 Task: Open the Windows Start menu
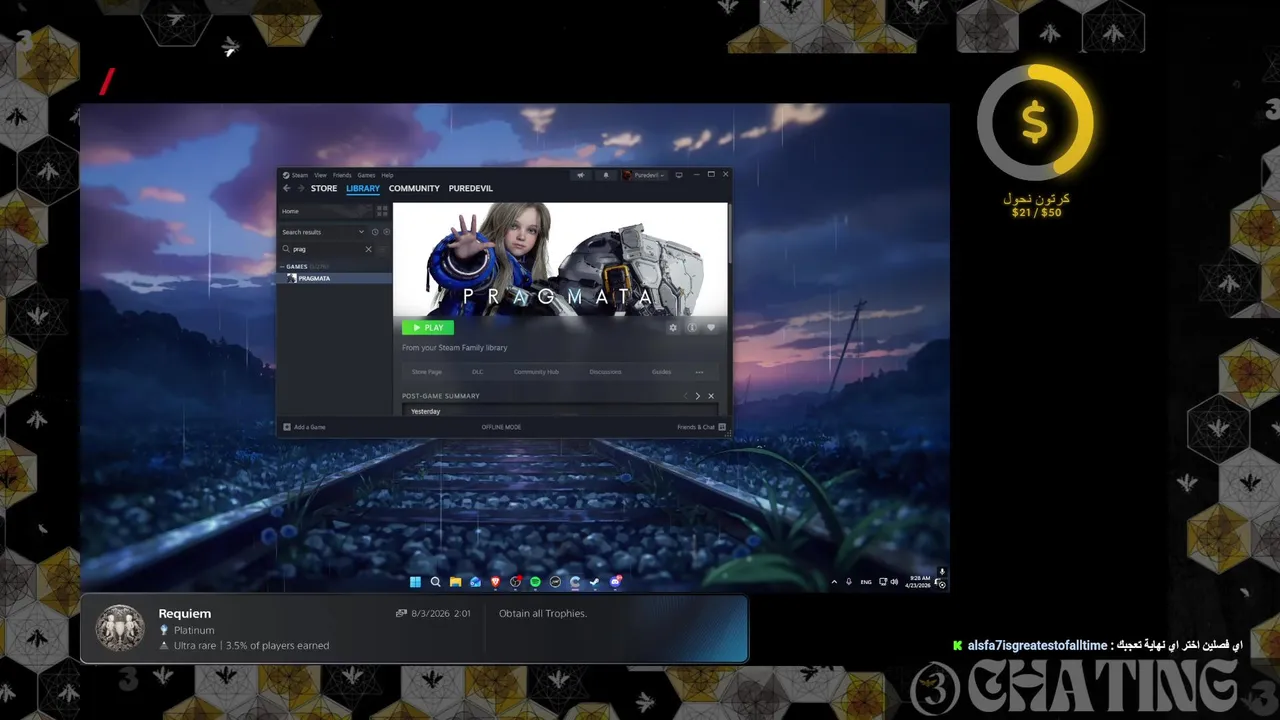tap(415, 582)
